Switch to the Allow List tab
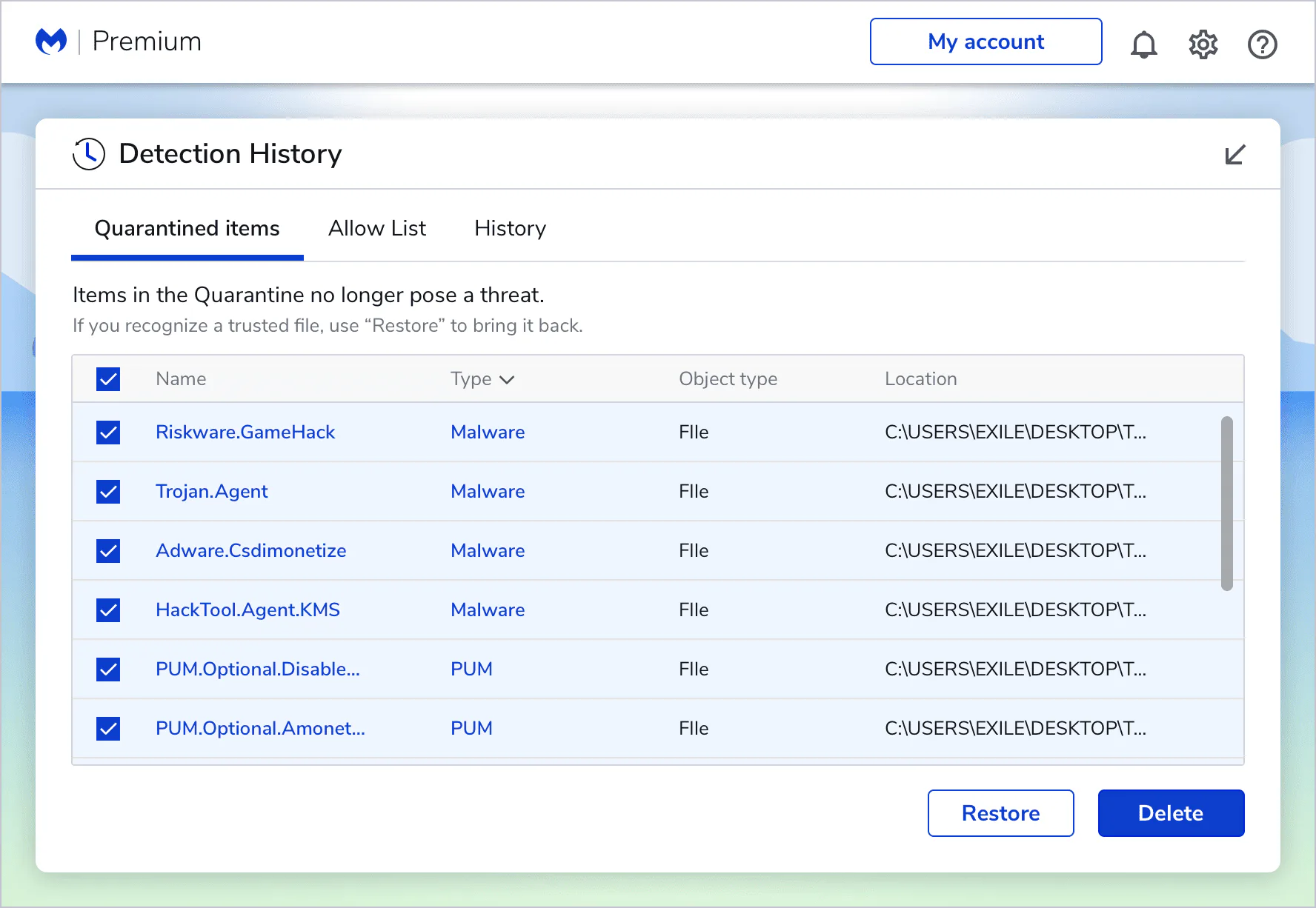The height and width of the screenshot is (908, 1316). click(377, 228)
